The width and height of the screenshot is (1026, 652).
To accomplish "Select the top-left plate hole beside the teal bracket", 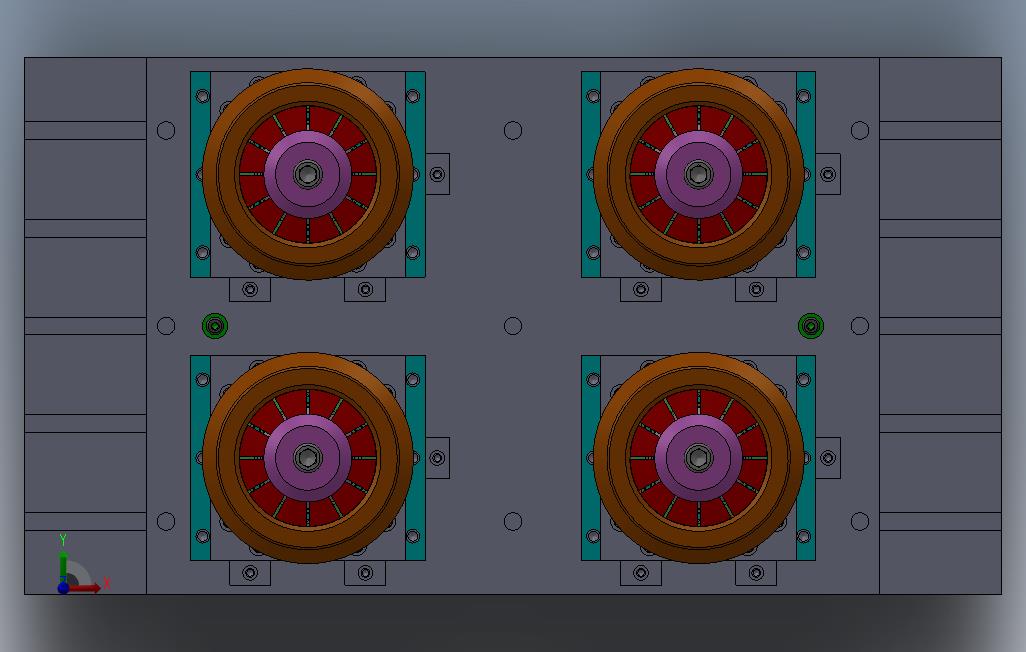I will [x=166, y=130].
